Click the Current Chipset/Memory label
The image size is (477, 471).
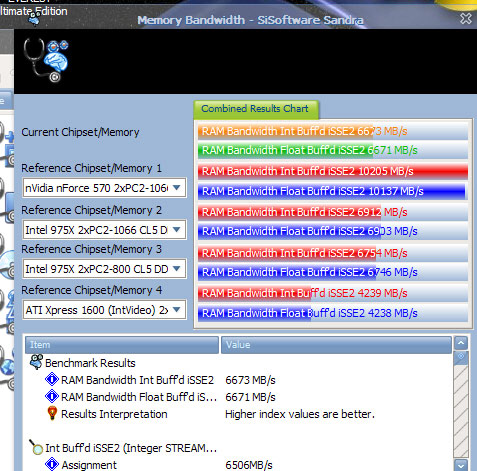pos(80,132)
